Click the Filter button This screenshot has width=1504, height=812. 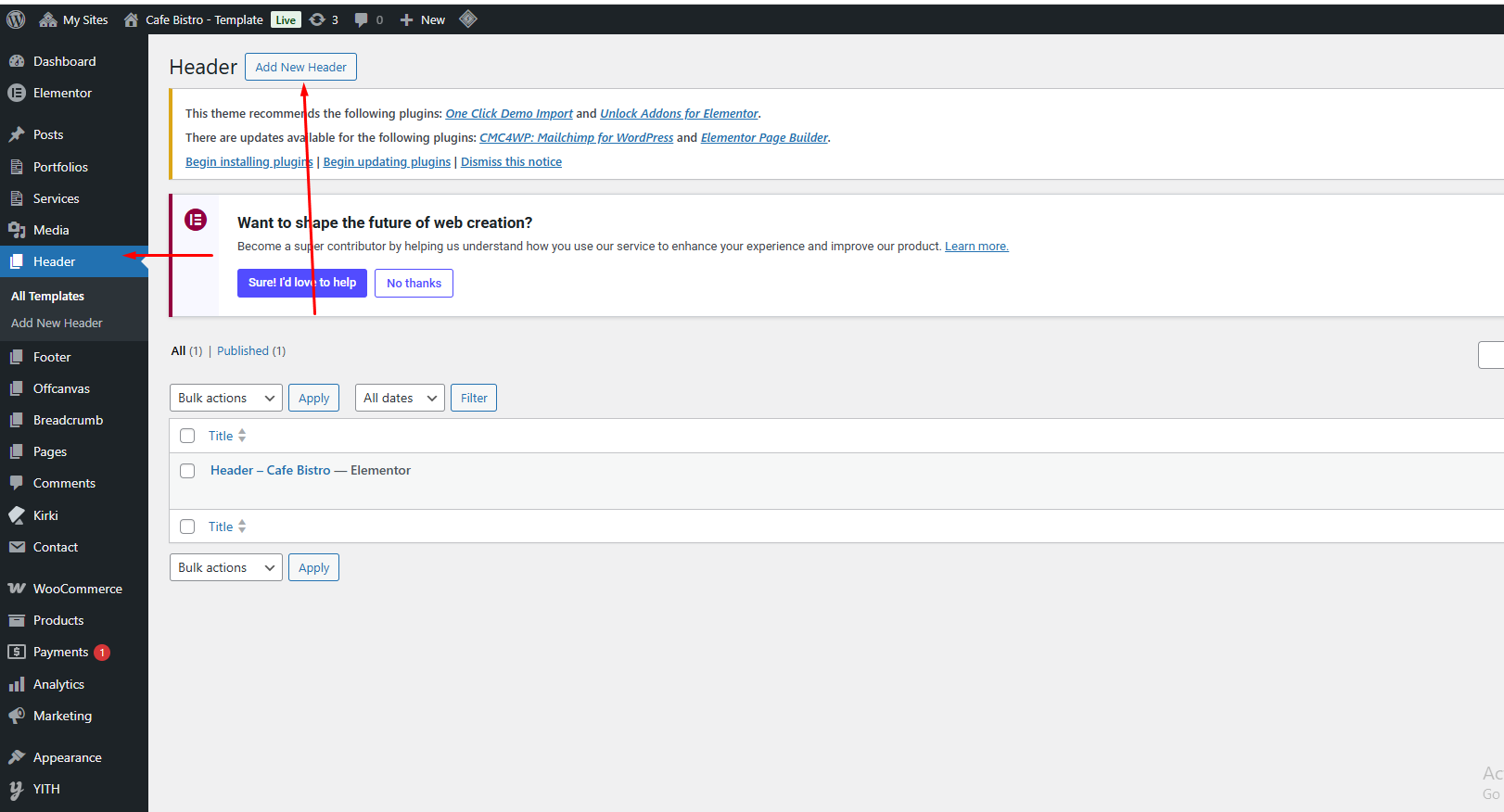pos(474,398)
